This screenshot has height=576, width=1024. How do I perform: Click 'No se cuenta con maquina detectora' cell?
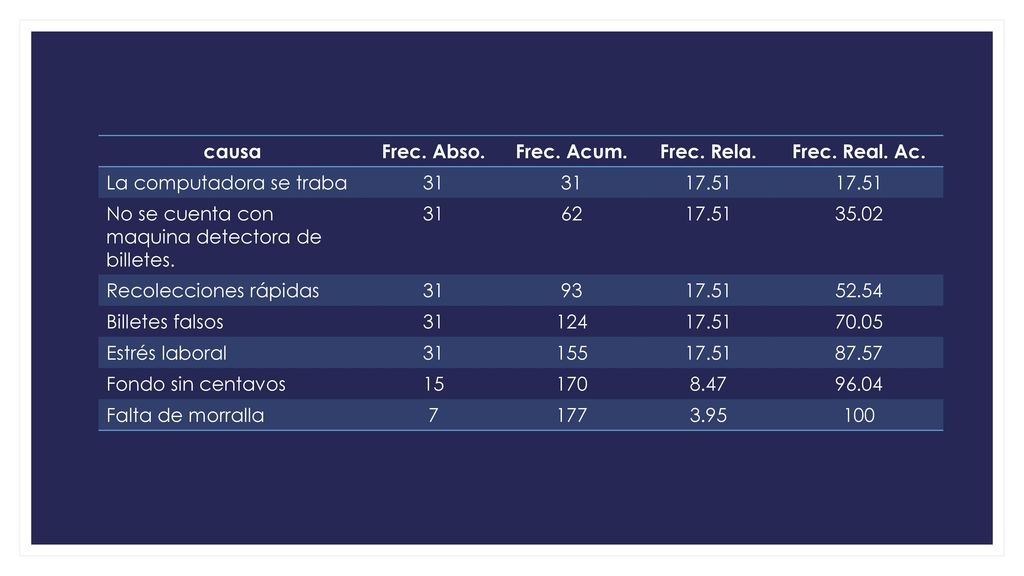pos(214,236)
